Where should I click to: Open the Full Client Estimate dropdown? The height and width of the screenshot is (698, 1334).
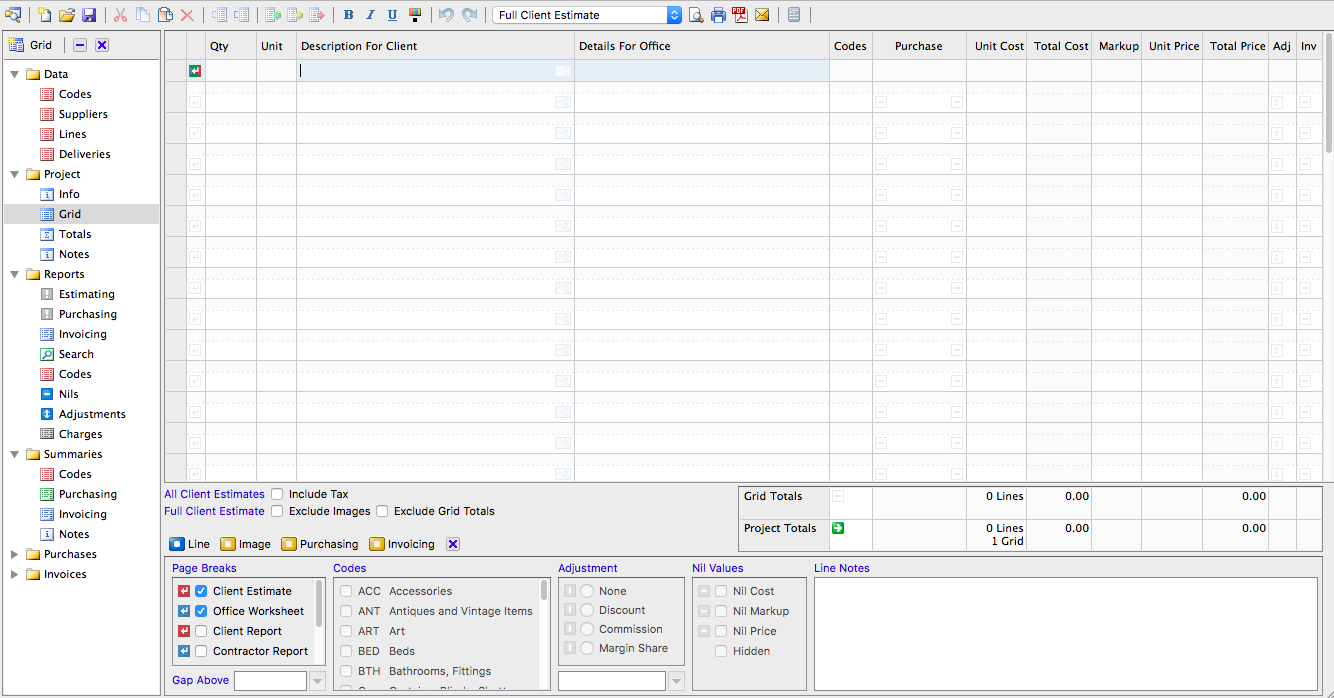point(673,15)
